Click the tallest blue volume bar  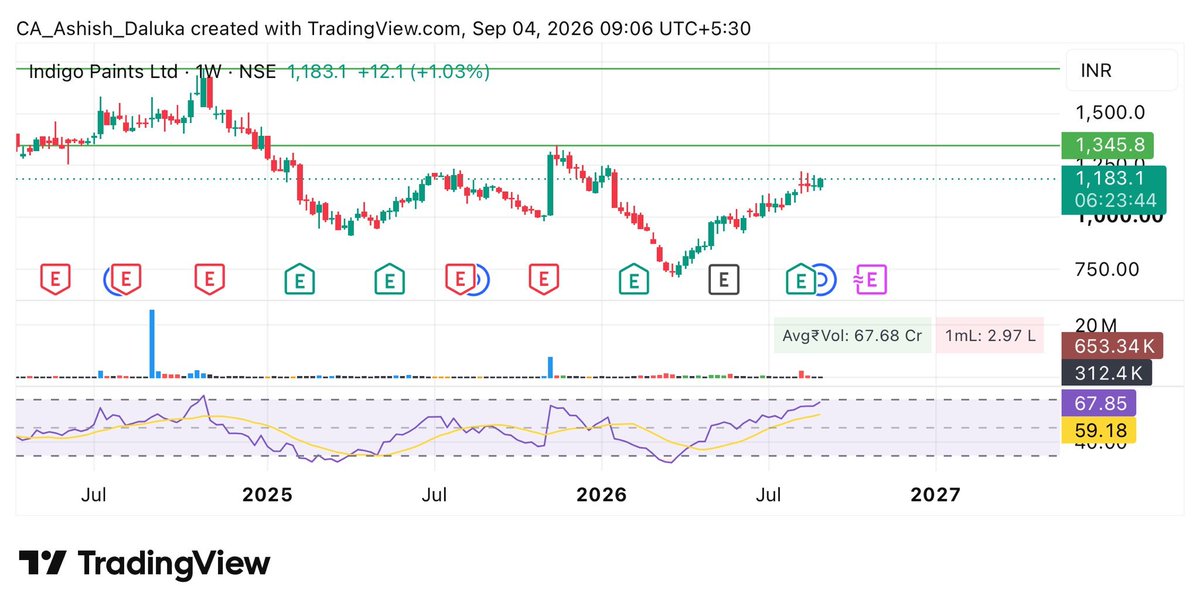153,343
